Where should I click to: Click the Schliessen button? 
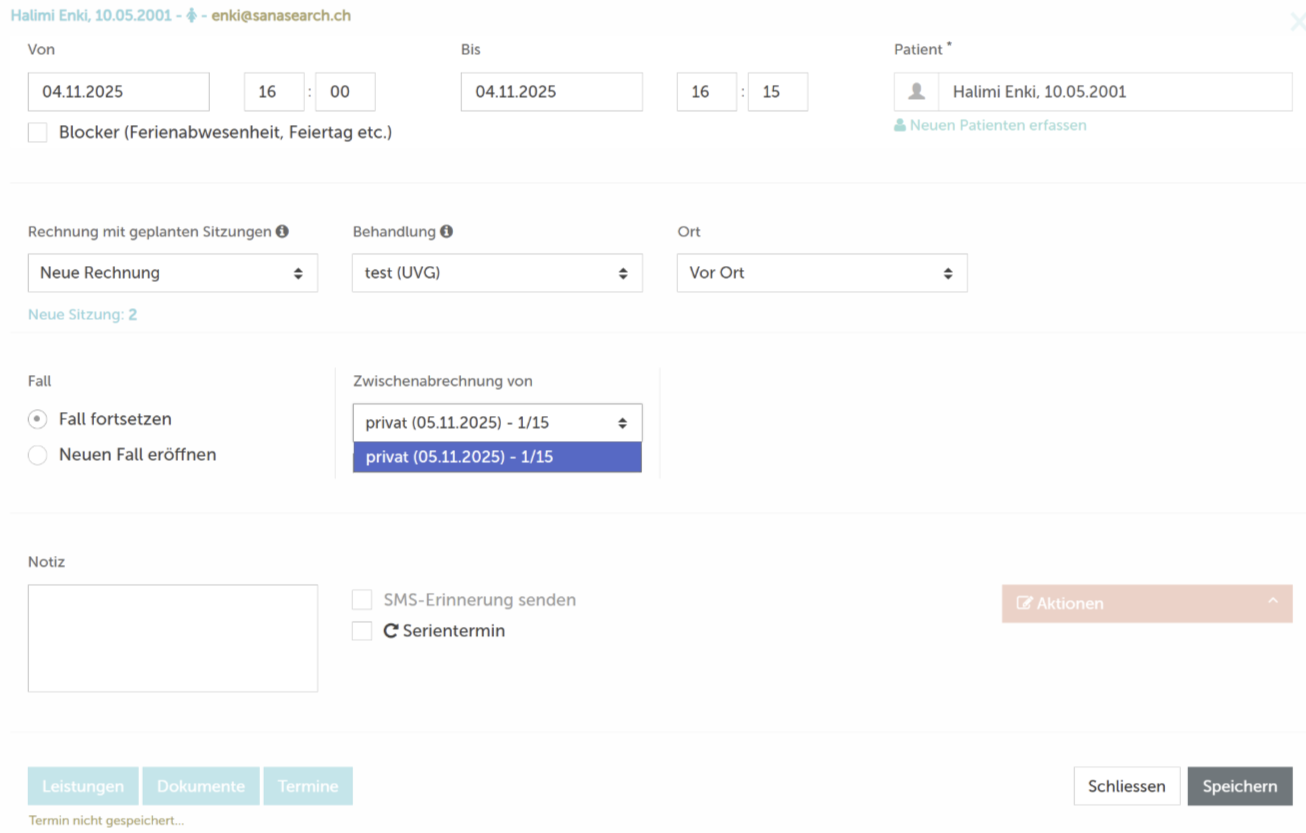1126,786
